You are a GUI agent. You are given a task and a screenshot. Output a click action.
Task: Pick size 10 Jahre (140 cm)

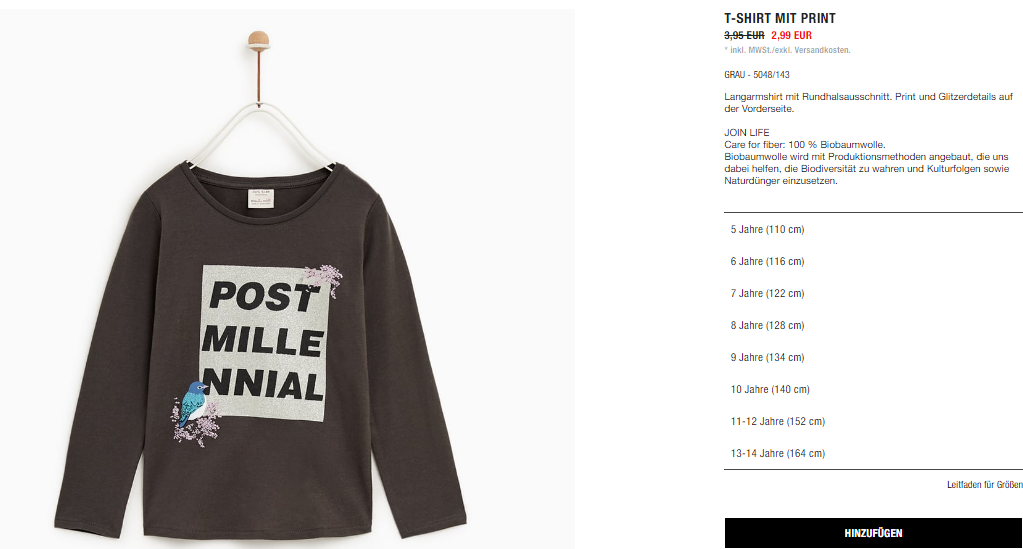point(873,389)
